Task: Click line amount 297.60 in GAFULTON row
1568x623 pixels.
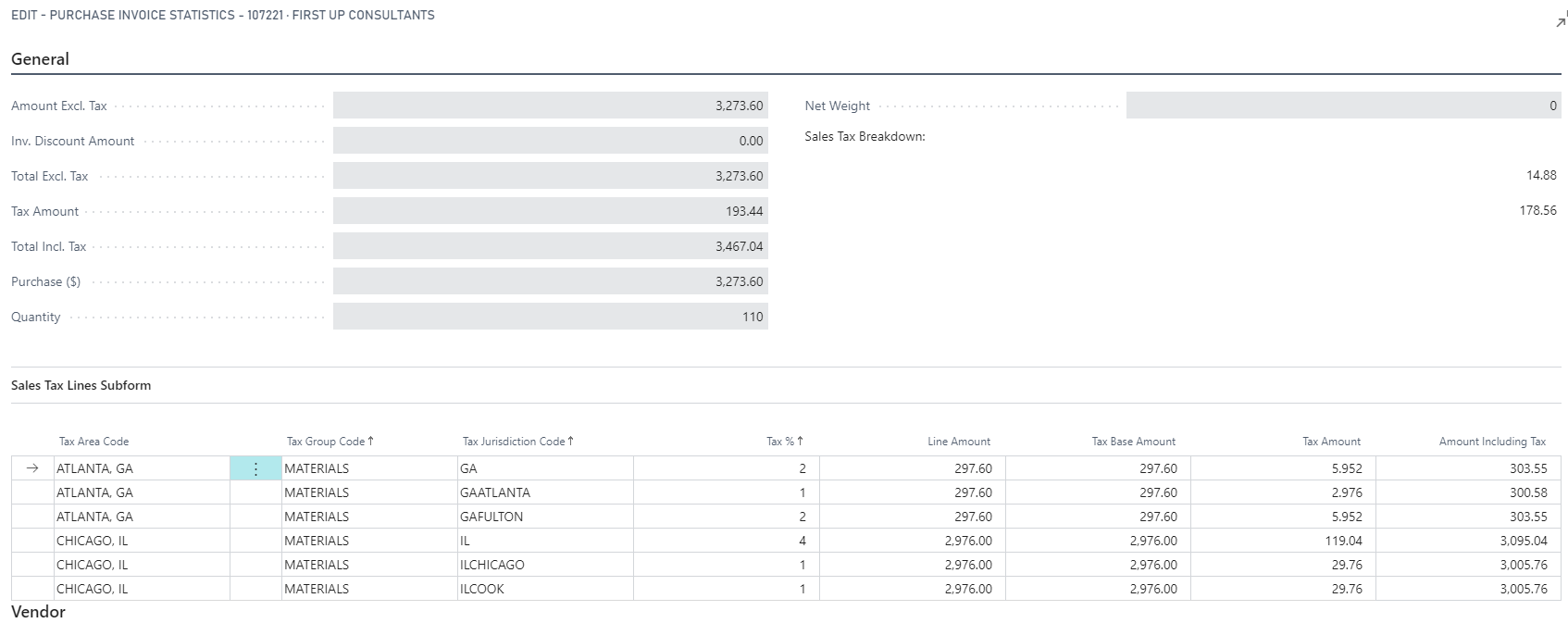Action: [x=913, y=517]
